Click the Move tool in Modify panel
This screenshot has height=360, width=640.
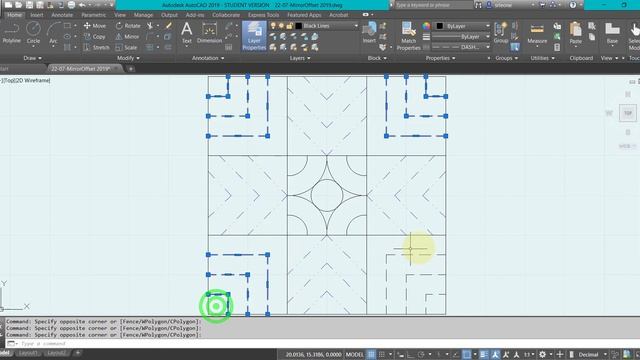(95, 26)
